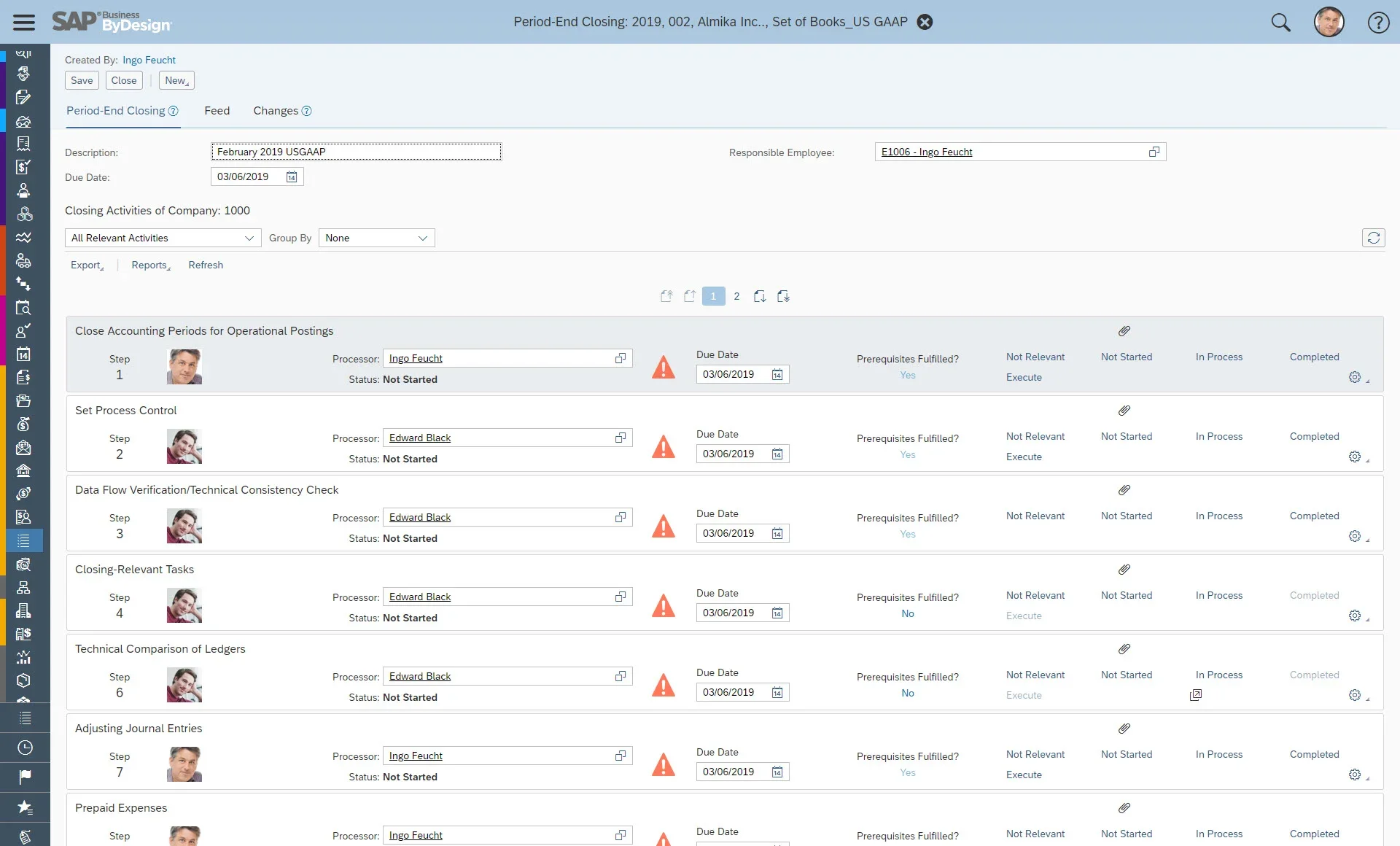Expand the Export menu
This screenshot has width=1400, height=846.
(87, 265)
